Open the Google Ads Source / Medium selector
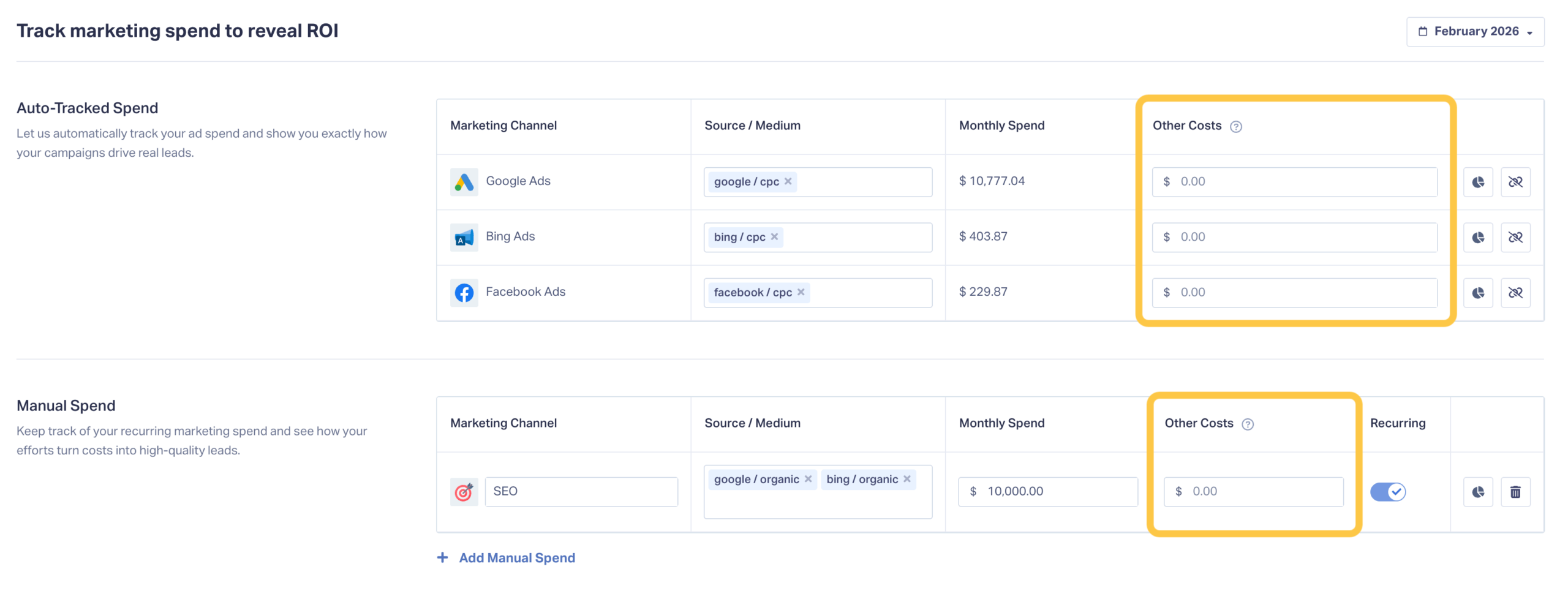The image size is (1568, 599). [x=862, y=182]
